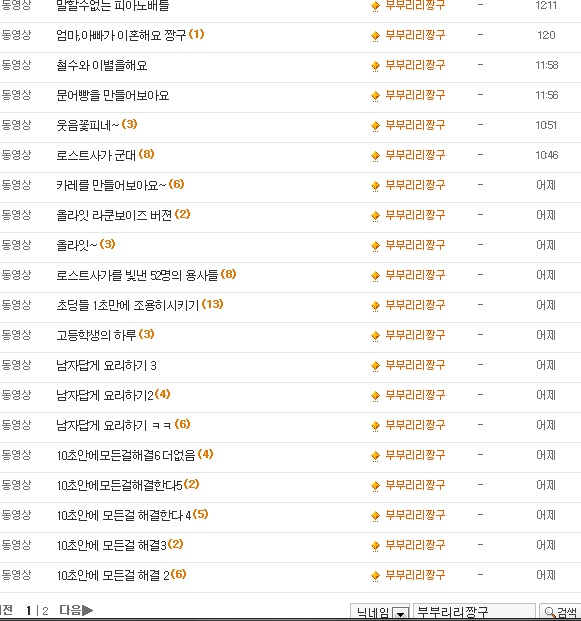Viewport: 581px width, 621px height.
Task: Click member badge icon beside 웃음꽃피네~ row author
Action: click(x=375, y=126)
